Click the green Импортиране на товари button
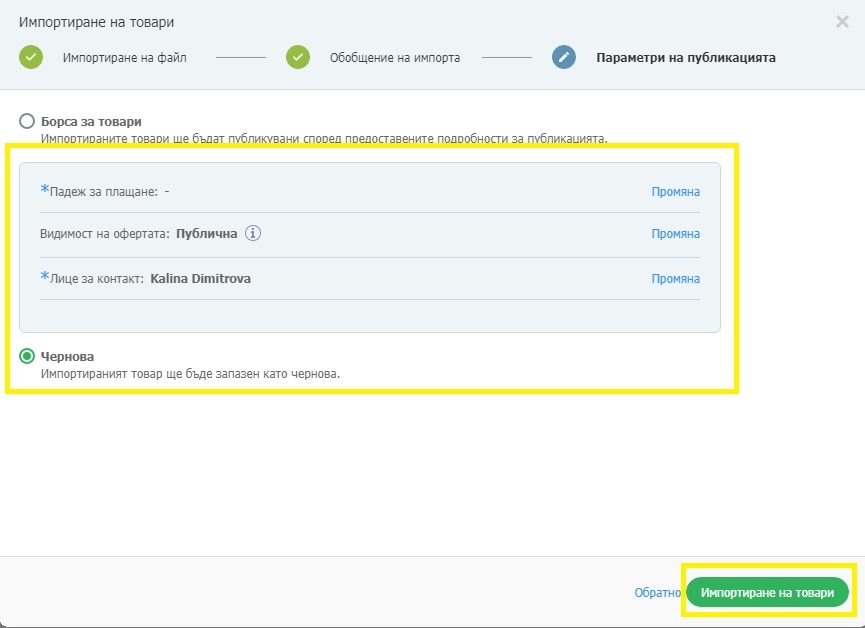Viewport: 865px width, 628px height. pos(767,593)
